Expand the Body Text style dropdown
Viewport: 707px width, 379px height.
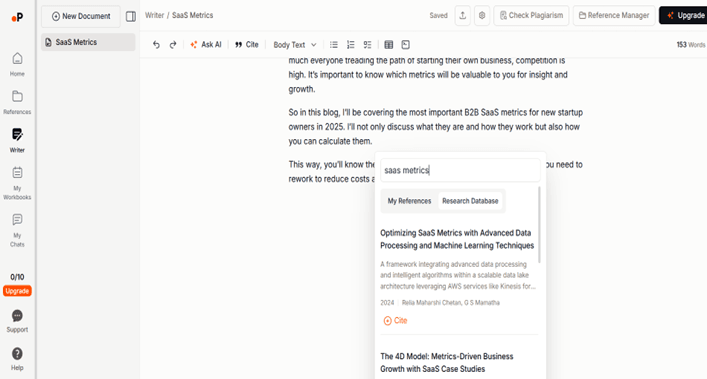click(x=295, y=45)
